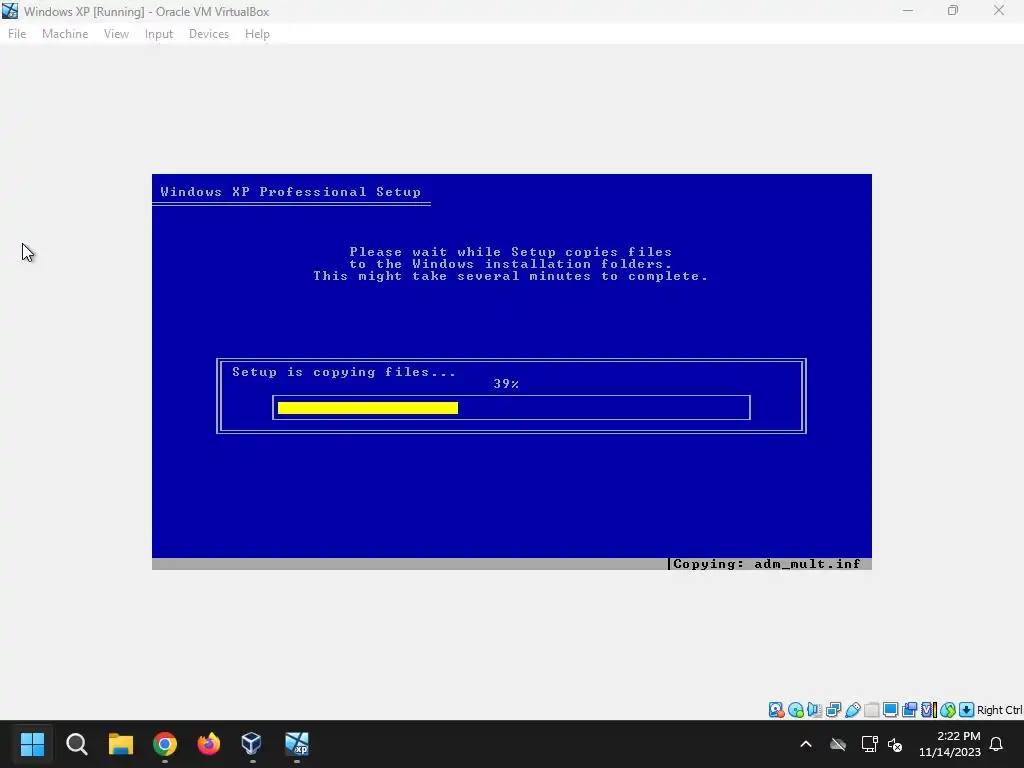Click the 'Please wait while Setup copies files' line
The width and height of the screenshot is (1024, 768).
tap(511, 252)
